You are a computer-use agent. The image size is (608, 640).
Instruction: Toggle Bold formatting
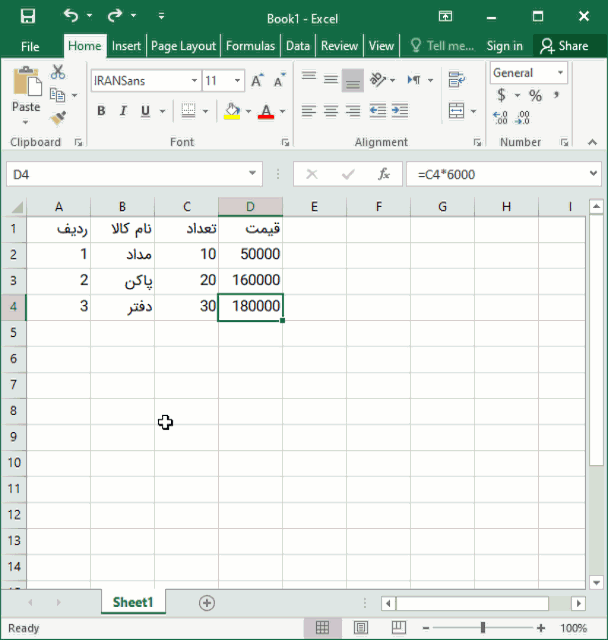[101, 111]
